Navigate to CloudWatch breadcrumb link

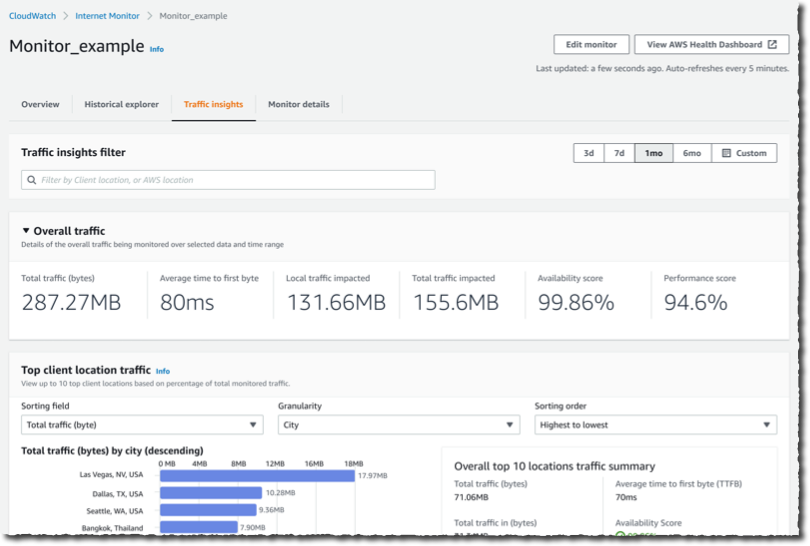(31, 16)
